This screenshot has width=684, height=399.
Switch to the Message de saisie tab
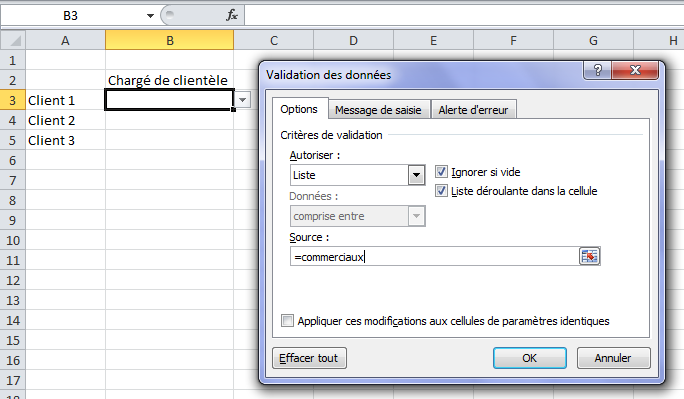[x=378, y=110]
